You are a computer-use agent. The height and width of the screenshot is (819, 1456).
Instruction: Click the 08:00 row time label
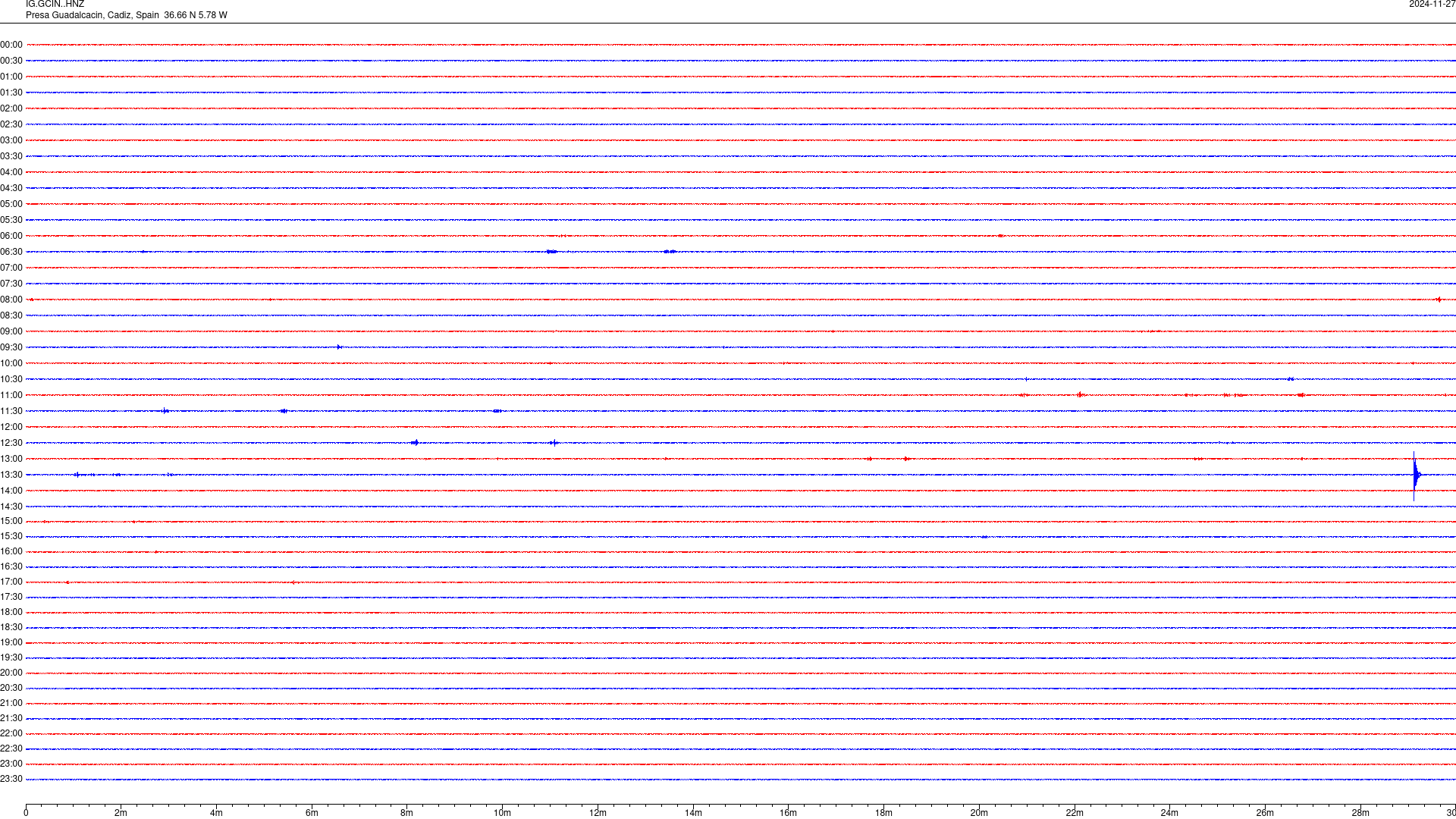click(x=11, y=300)
